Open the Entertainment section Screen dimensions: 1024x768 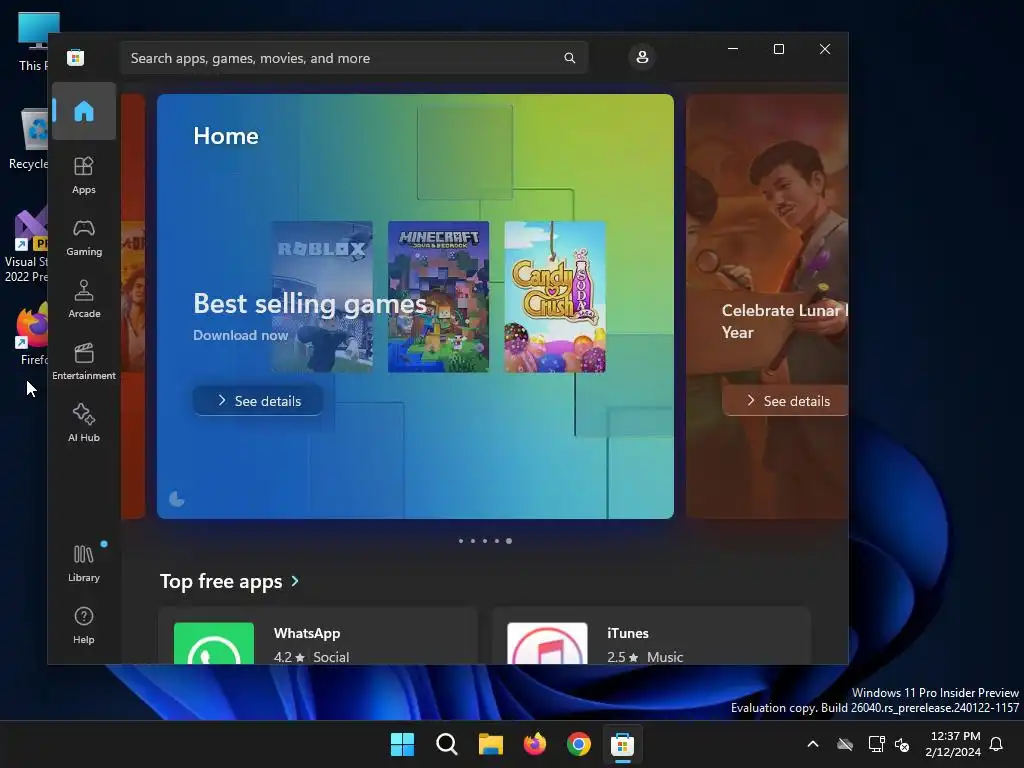pyautogui.click(x=84, y=361)
